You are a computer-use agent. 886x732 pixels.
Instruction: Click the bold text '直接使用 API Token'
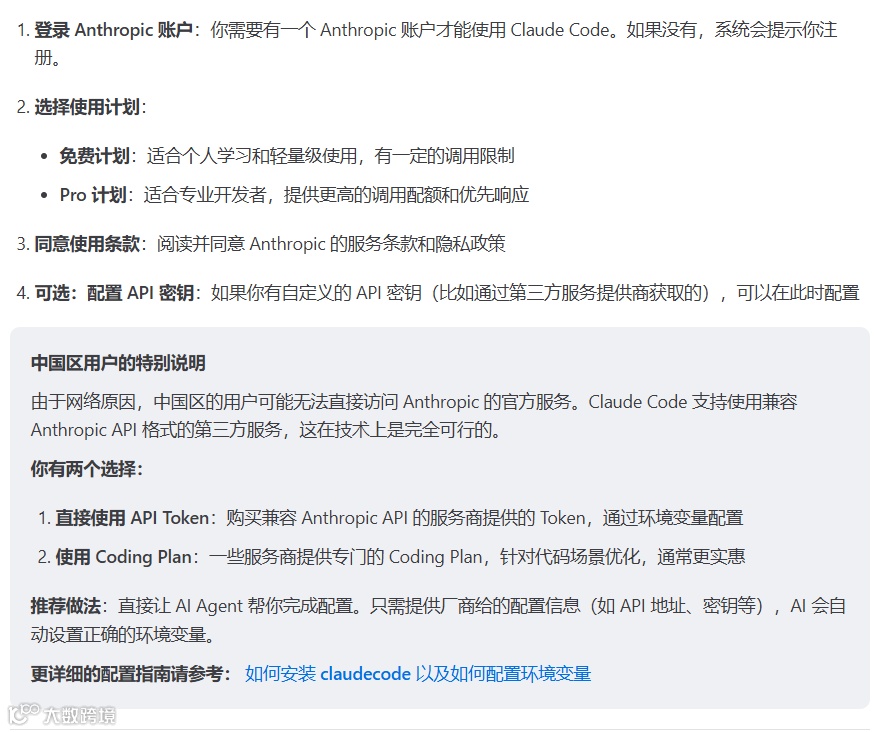pos(132,518)
